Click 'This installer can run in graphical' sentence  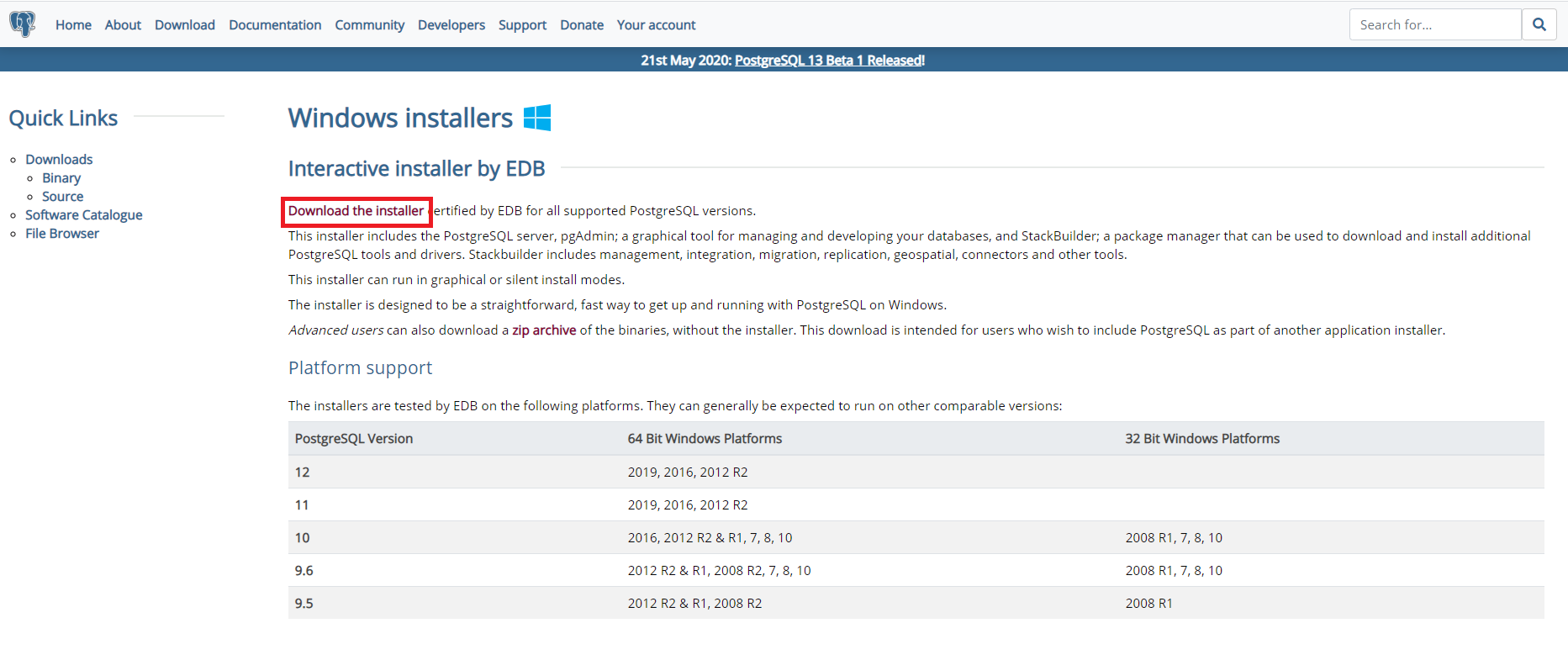point(457,280)
